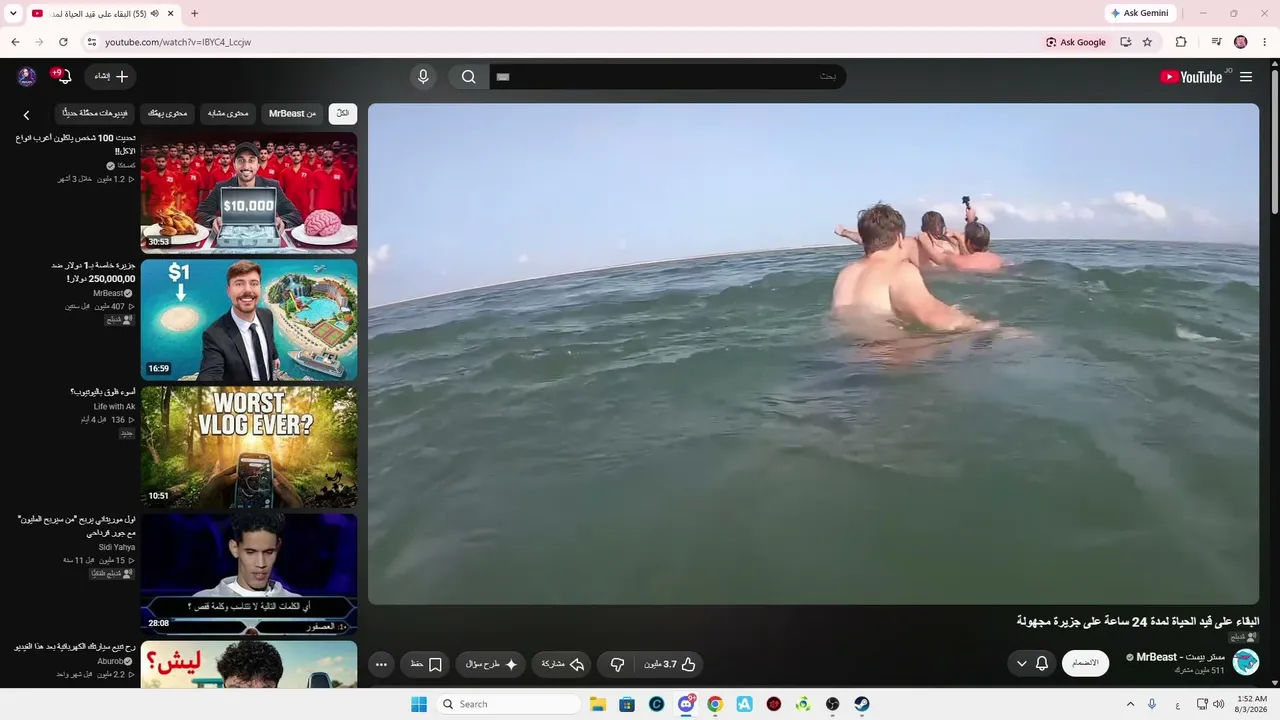This screenshot has width=1280, height=720.
Task: Open Chrome three-dot menu
Action: [1265, 42]
